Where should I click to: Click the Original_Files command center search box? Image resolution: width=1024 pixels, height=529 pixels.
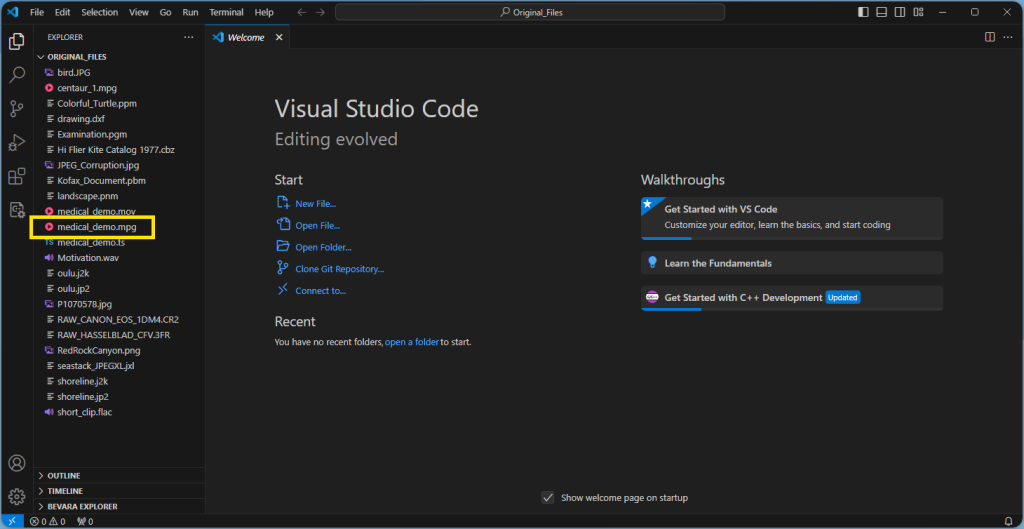(530, 12)
